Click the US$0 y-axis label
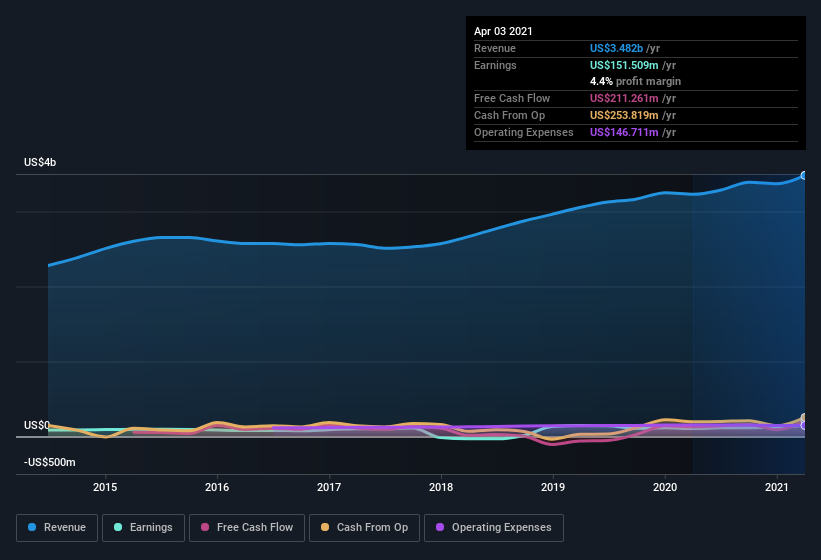Screen dimensions: 821x560 click(x=37, y=425)
